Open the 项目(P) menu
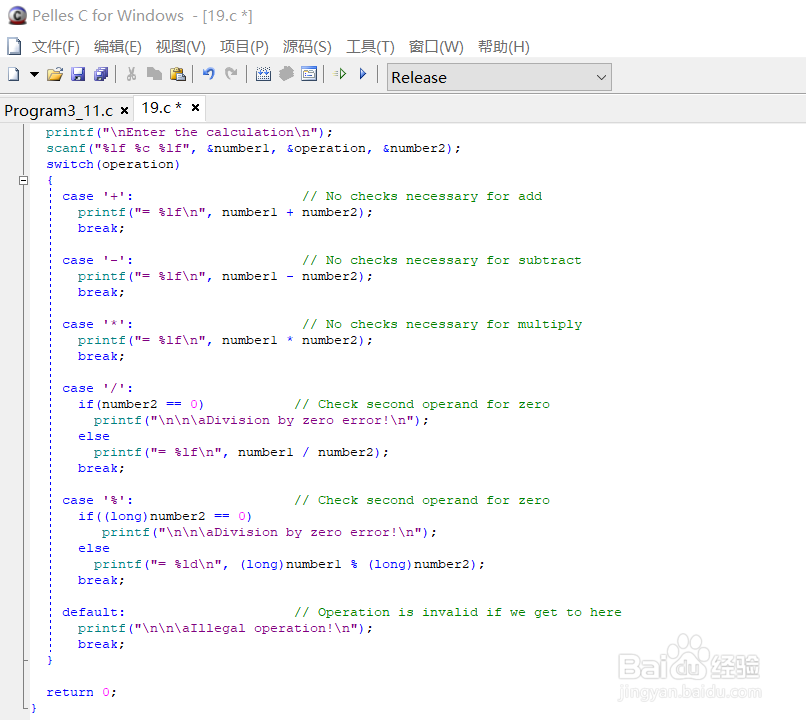This screenshot has width=806, height=720. [244, 47]
